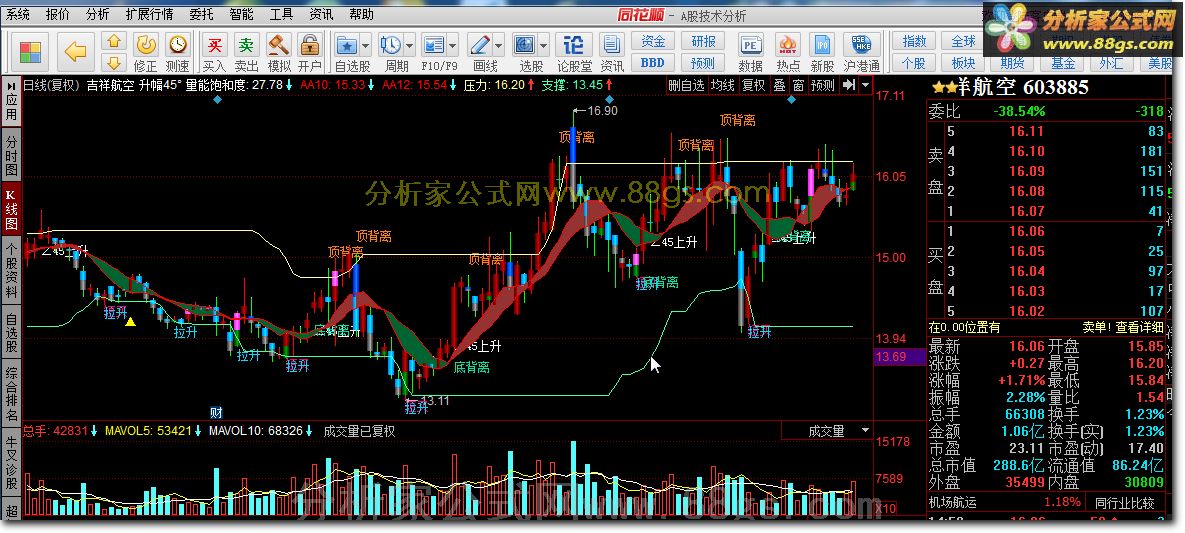Click the 研报 button
1185x533 pixels.
pos(702,42)
